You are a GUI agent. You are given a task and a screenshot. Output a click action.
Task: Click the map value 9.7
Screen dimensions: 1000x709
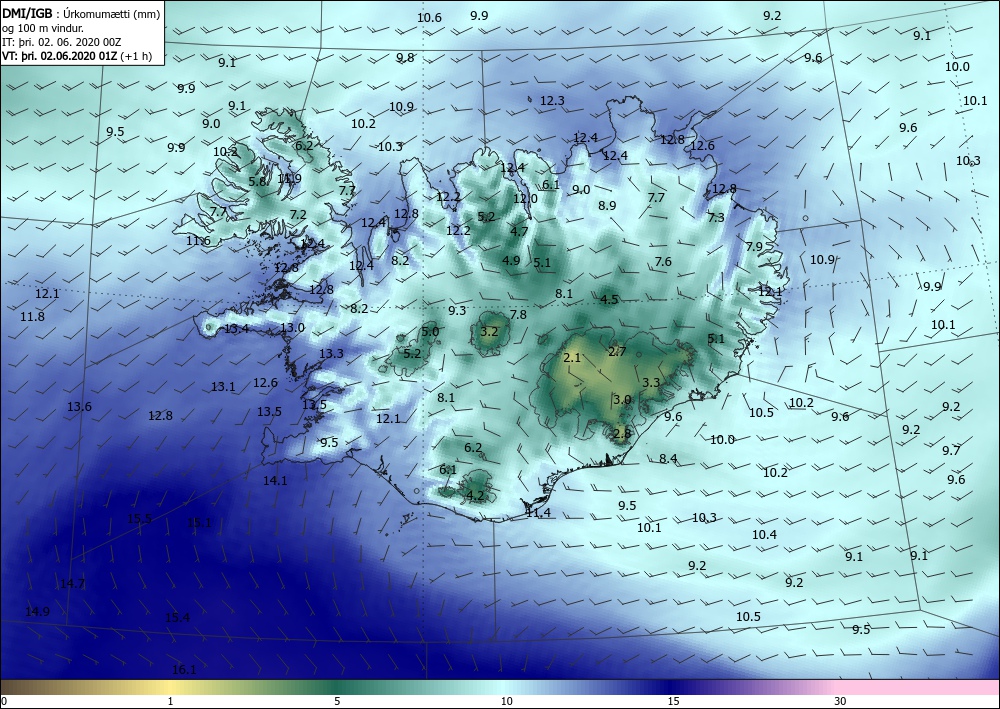coord(951,451)
